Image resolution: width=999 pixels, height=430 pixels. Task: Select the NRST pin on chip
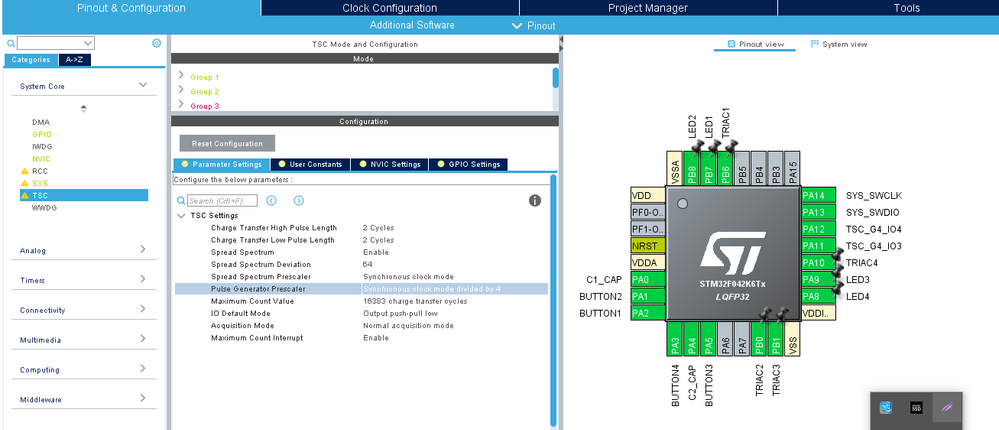click(x=647, y=246)
